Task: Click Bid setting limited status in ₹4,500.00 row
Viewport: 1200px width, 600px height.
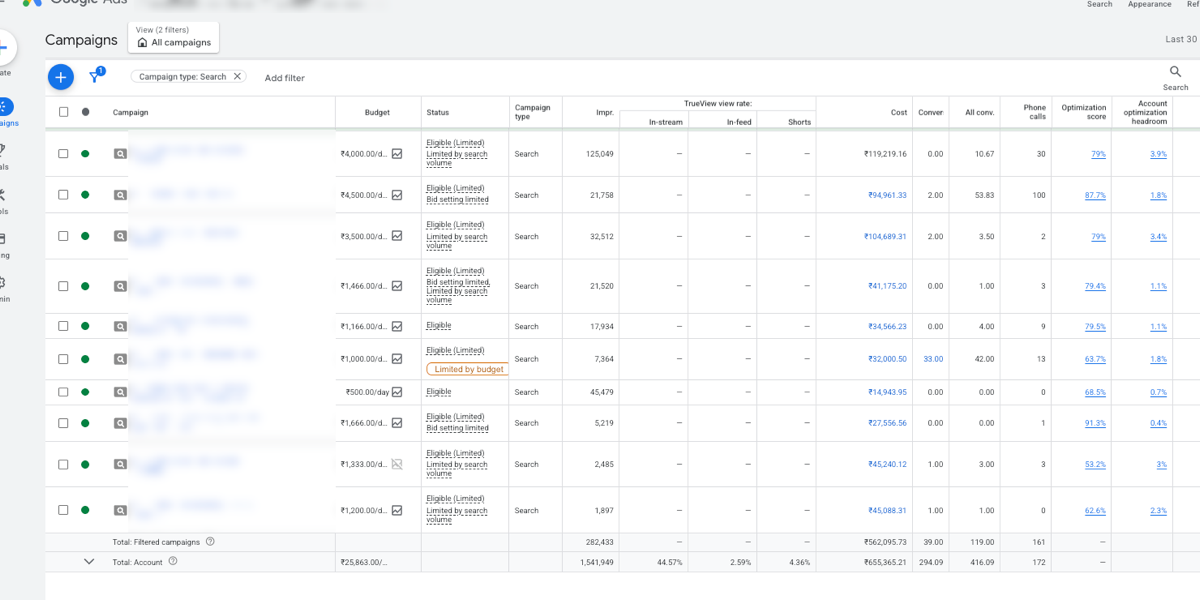Action: point(457,199)
